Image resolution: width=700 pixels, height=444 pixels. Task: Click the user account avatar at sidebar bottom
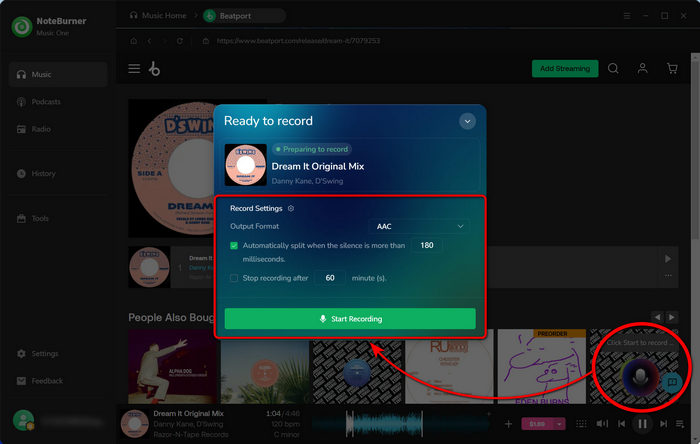[x=23, y=420]
